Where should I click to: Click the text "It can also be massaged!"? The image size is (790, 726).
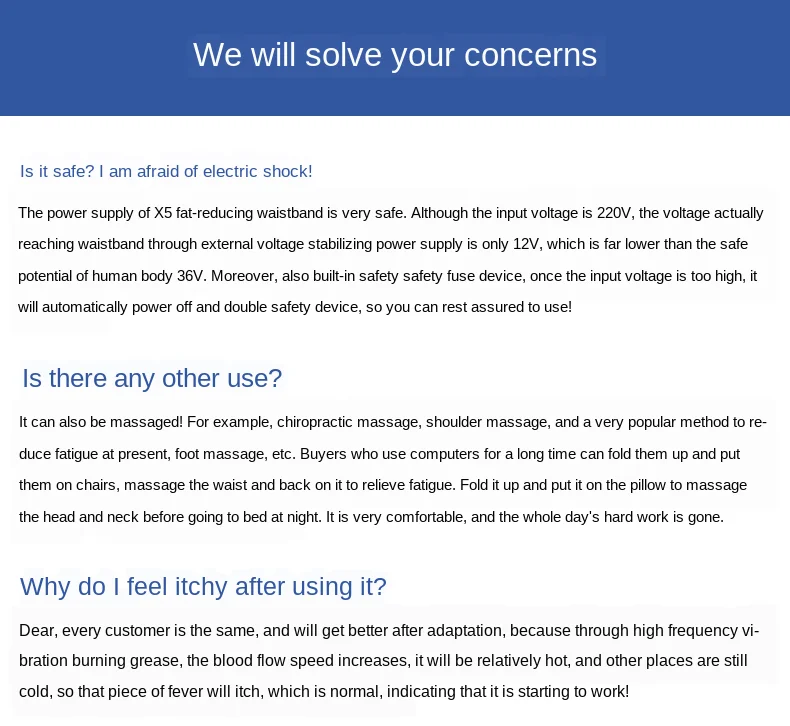(x=101, y=422)
